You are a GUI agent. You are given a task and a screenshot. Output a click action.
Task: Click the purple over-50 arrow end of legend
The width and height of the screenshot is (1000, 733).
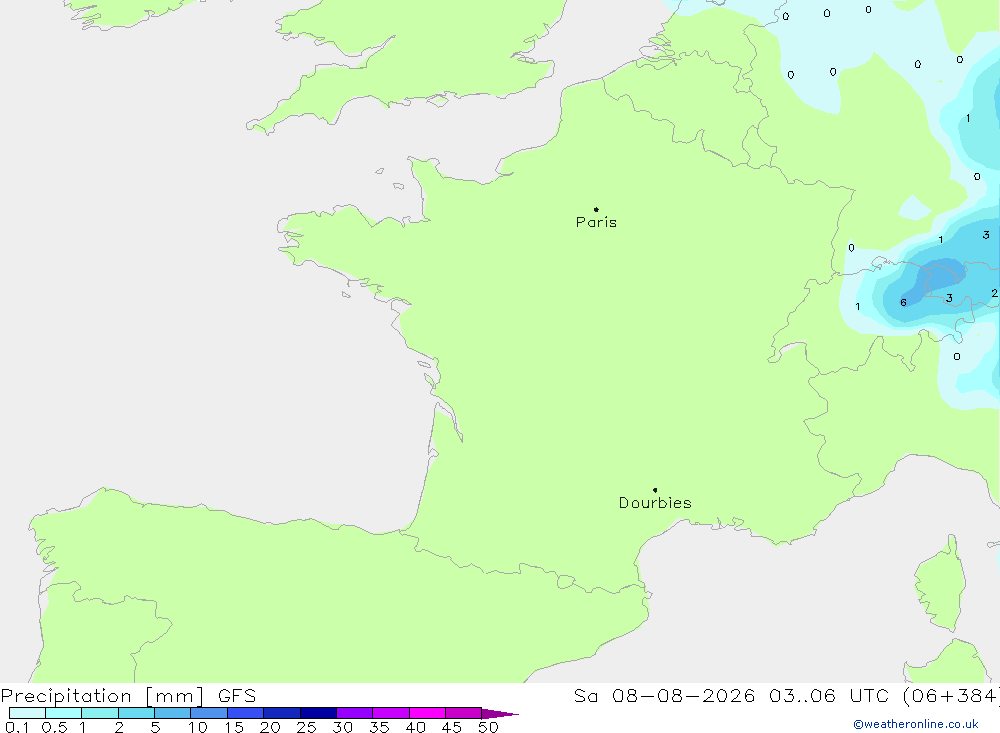(500, 713)
